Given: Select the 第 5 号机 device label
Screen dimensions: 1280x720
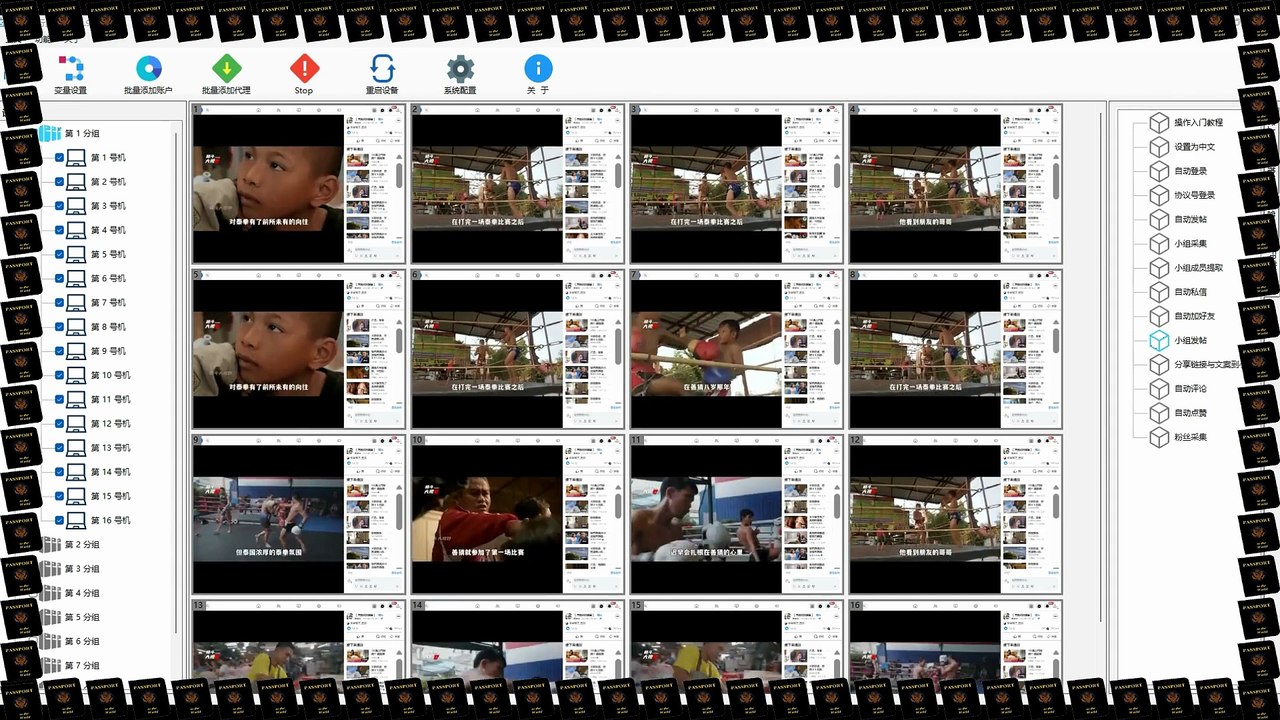Looking at the screenshot, I should tap(108, 254).
